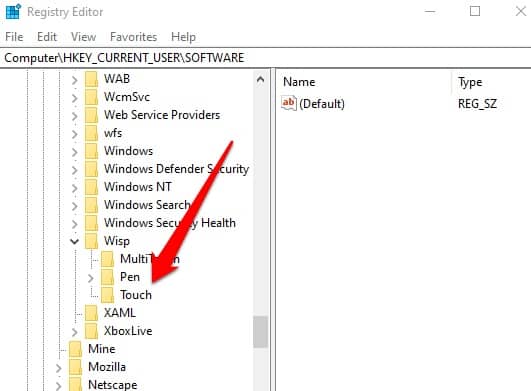Click the XAML folder icon
The width and height of the screenshot is (531, 391).
91,313
